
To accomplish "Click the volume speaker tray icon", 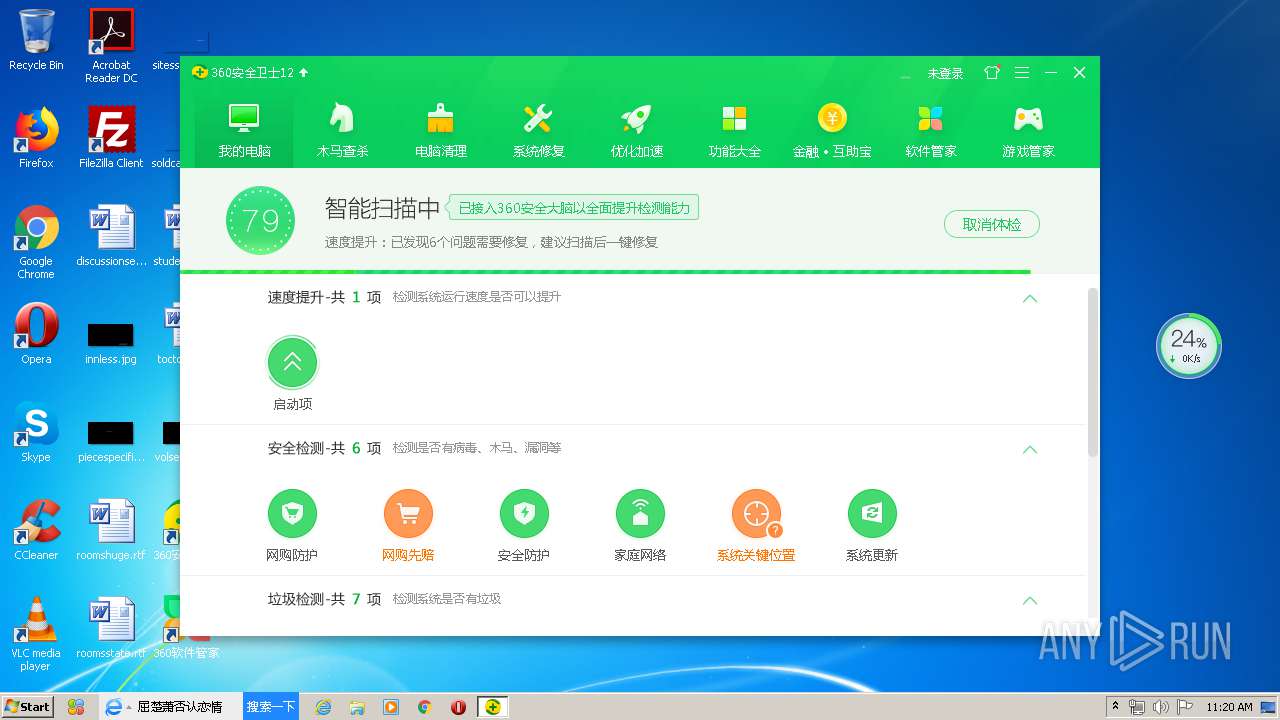I will tap(1160, 707).
